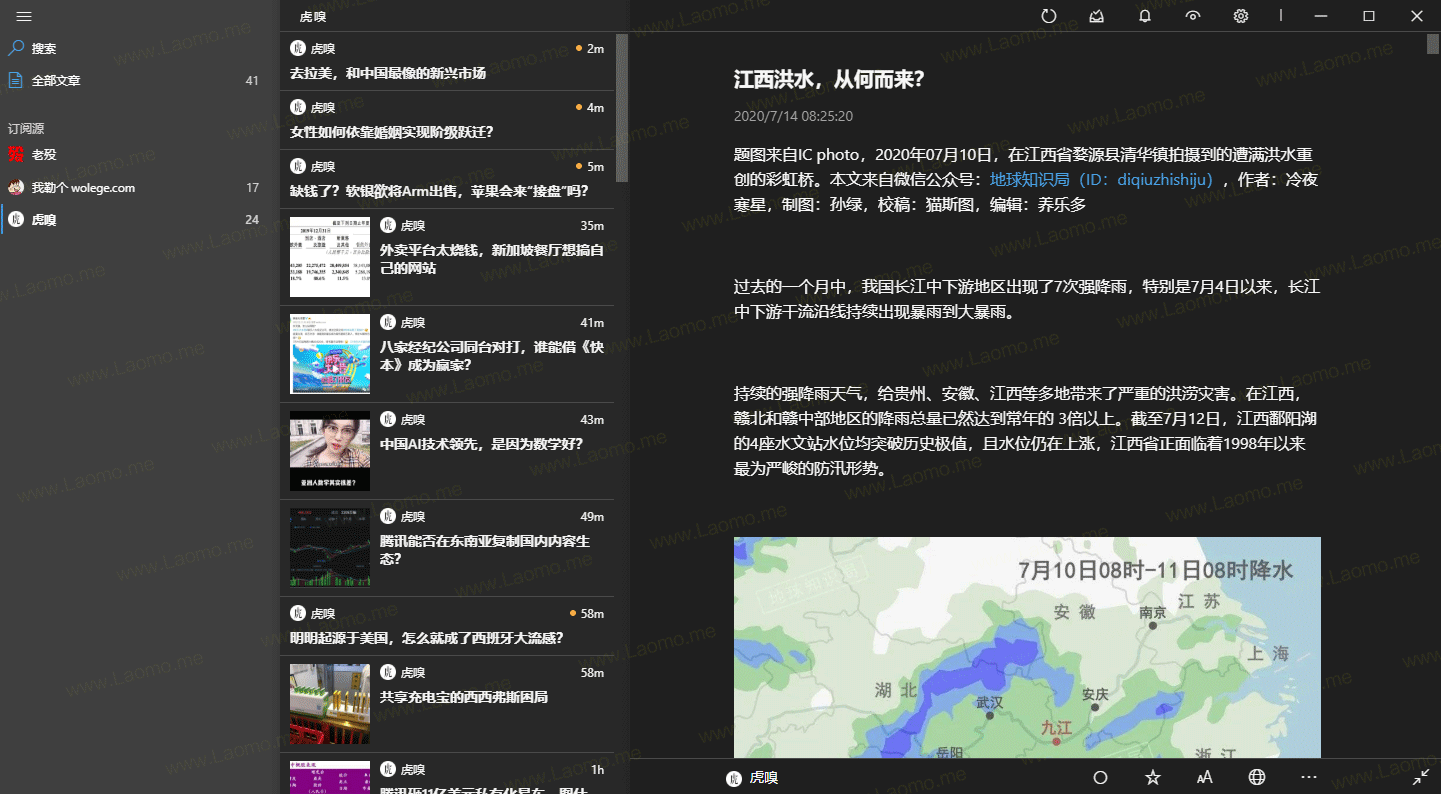The width and height of the screenshot is (1441, 794).
Task: Open settings with the gear icon
Action: coord(1241,16)
